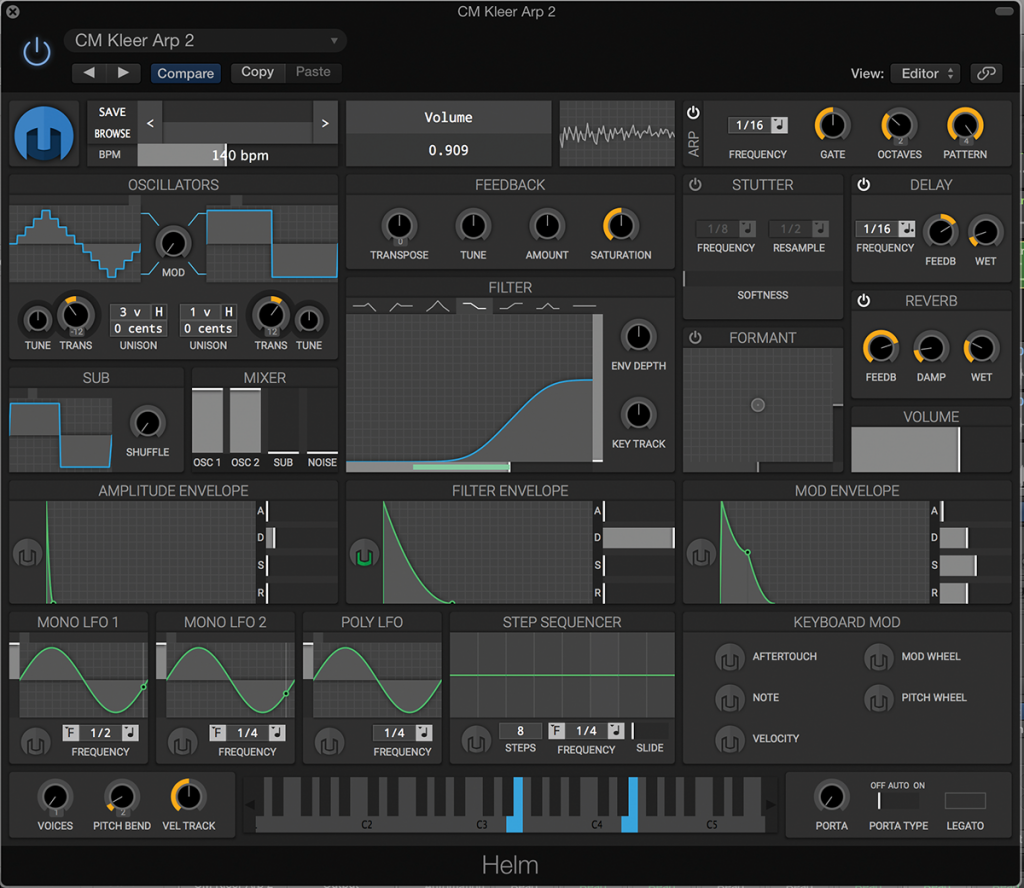Select the green Filter Envelope modulation icon
Viewport: 1024px width, 888px height.
pos(364,556)
